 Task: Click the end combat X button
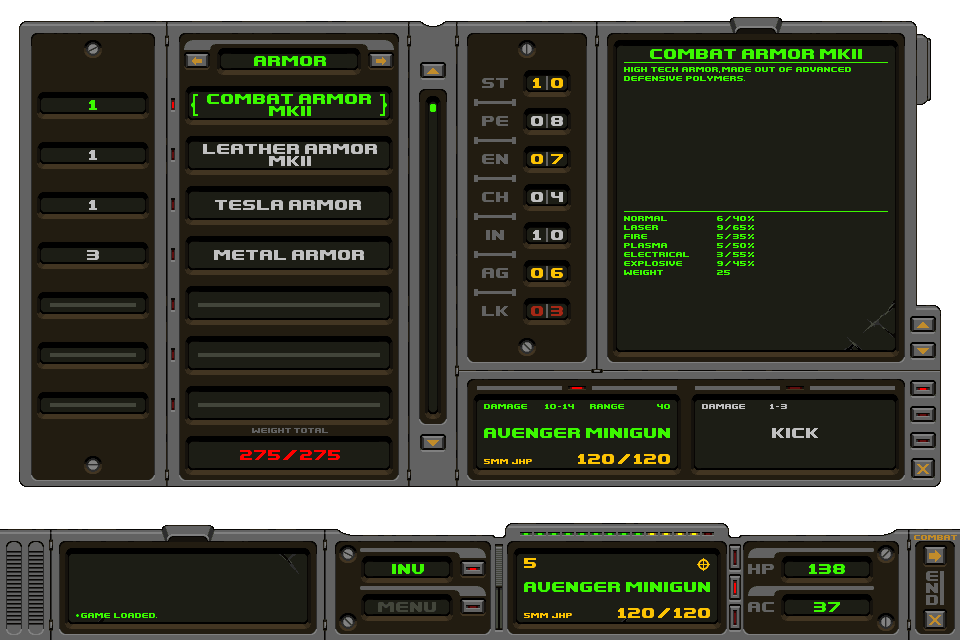[x=934, y=620]
